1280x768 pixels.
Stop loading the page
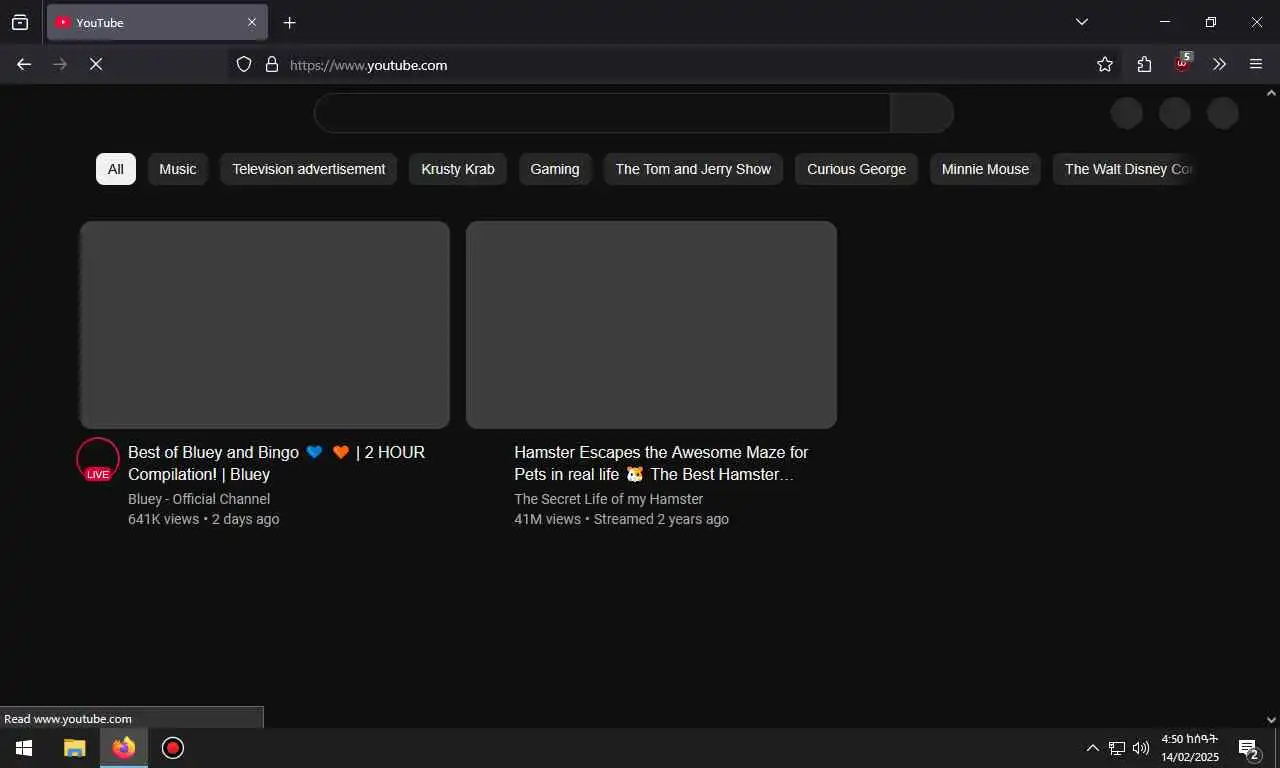(x=96, y=64)
